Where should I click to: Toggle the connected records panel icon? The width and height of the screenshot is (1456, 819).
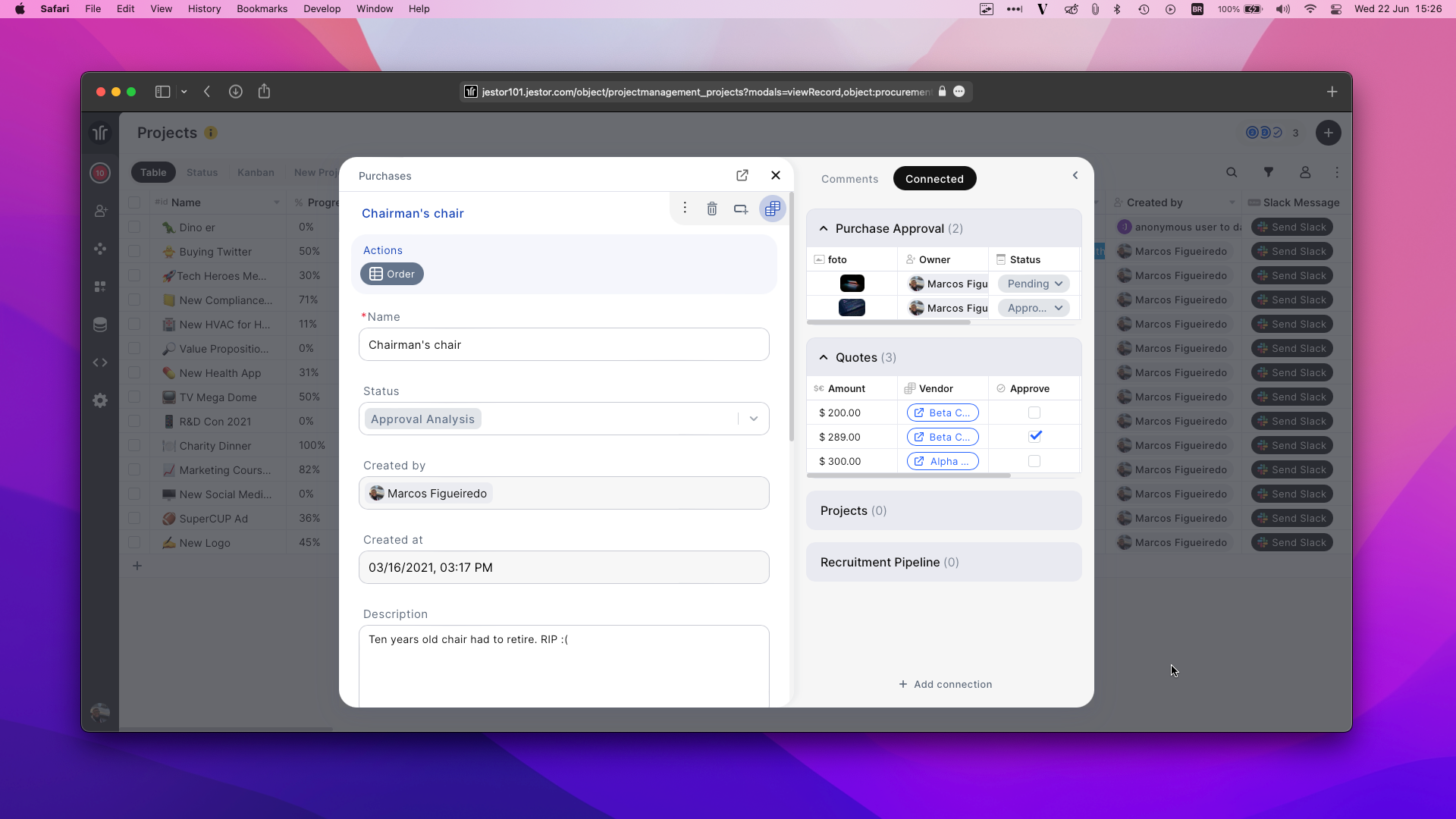(772, 209)
